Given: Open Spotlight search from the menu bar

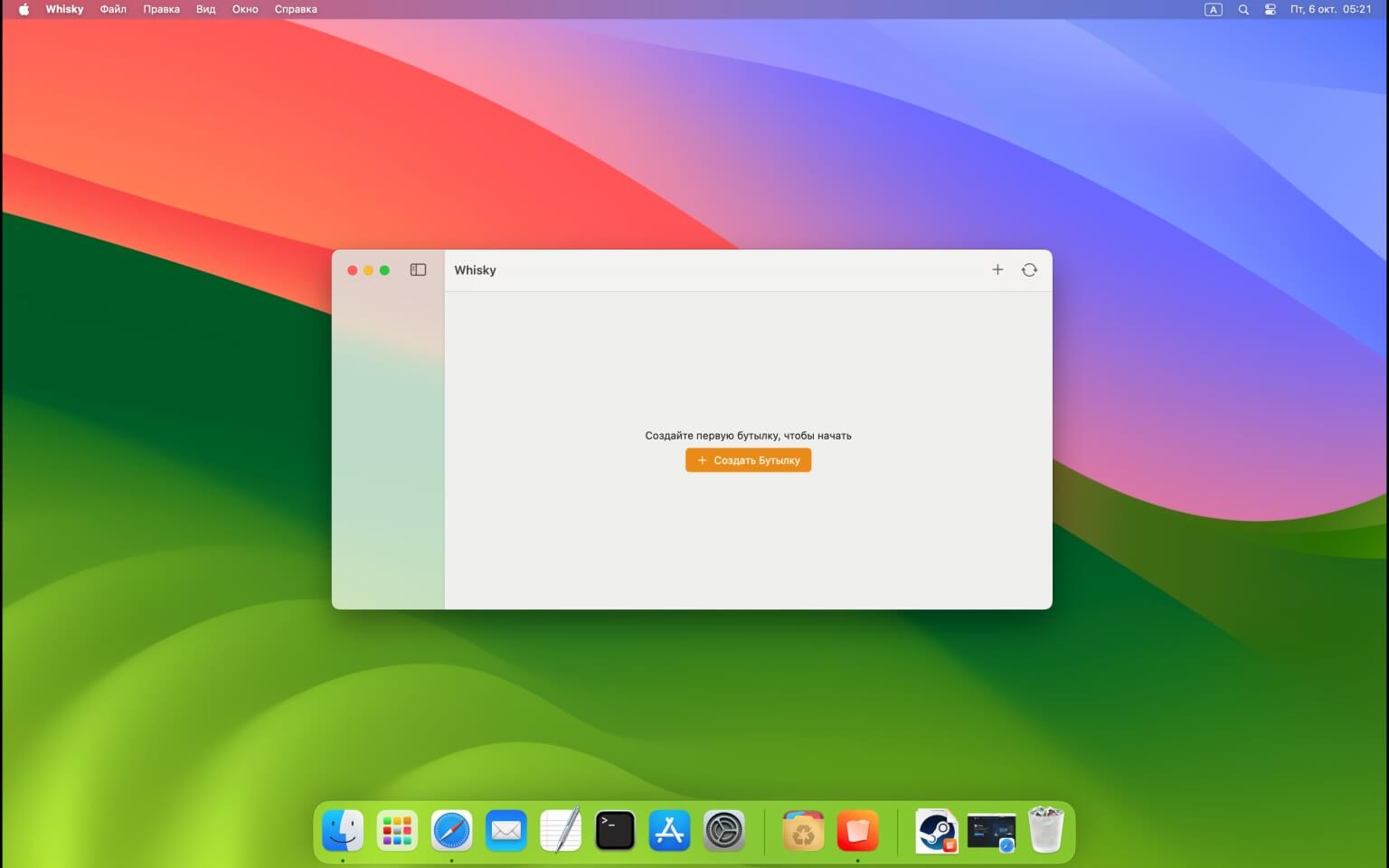Looking at the screenshot, I should click(1243, 9).
